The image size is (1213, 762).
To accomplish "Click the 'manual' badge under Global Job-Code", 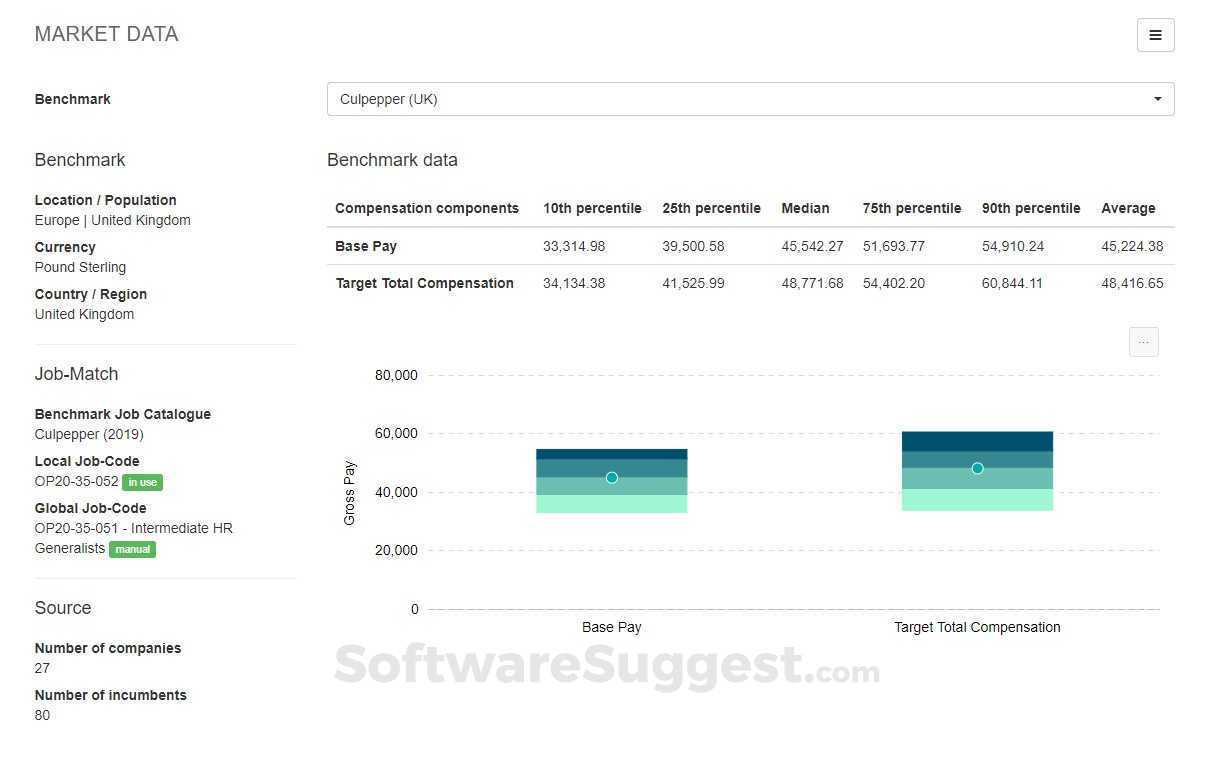I will 132,549.
